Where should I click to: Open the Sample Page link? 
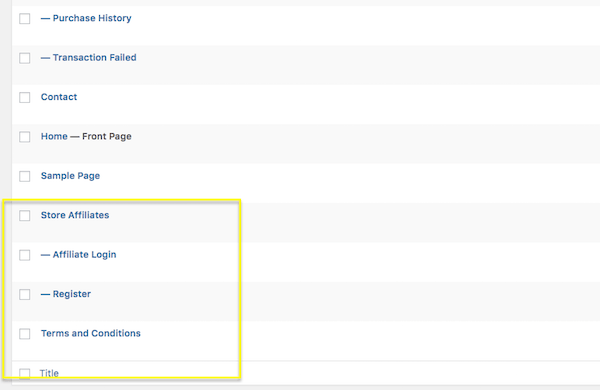click(70, 176)
